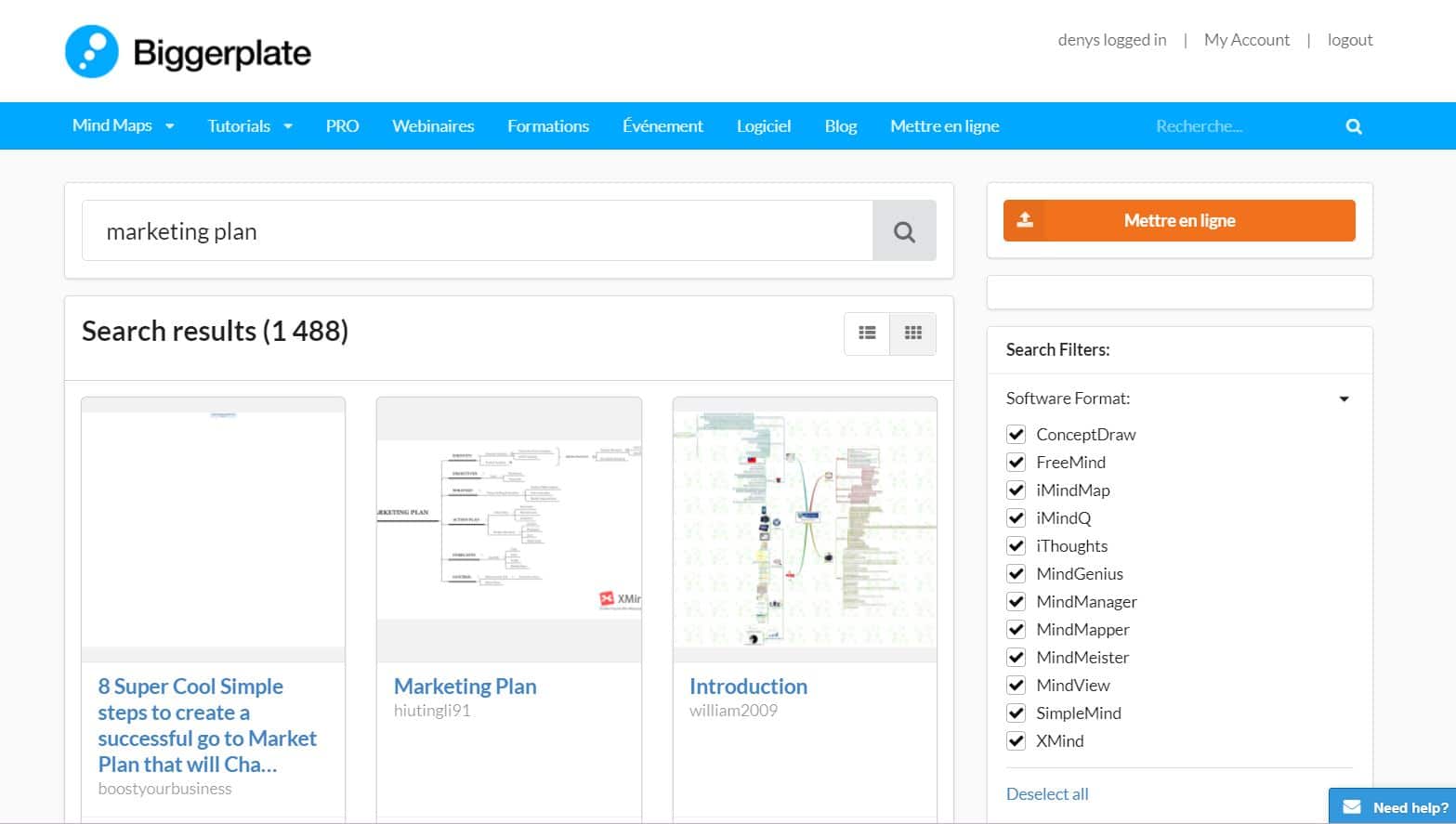
Task: Click the Search Filters: heading
Action: pyautogui.click(x=1057, y=350)
